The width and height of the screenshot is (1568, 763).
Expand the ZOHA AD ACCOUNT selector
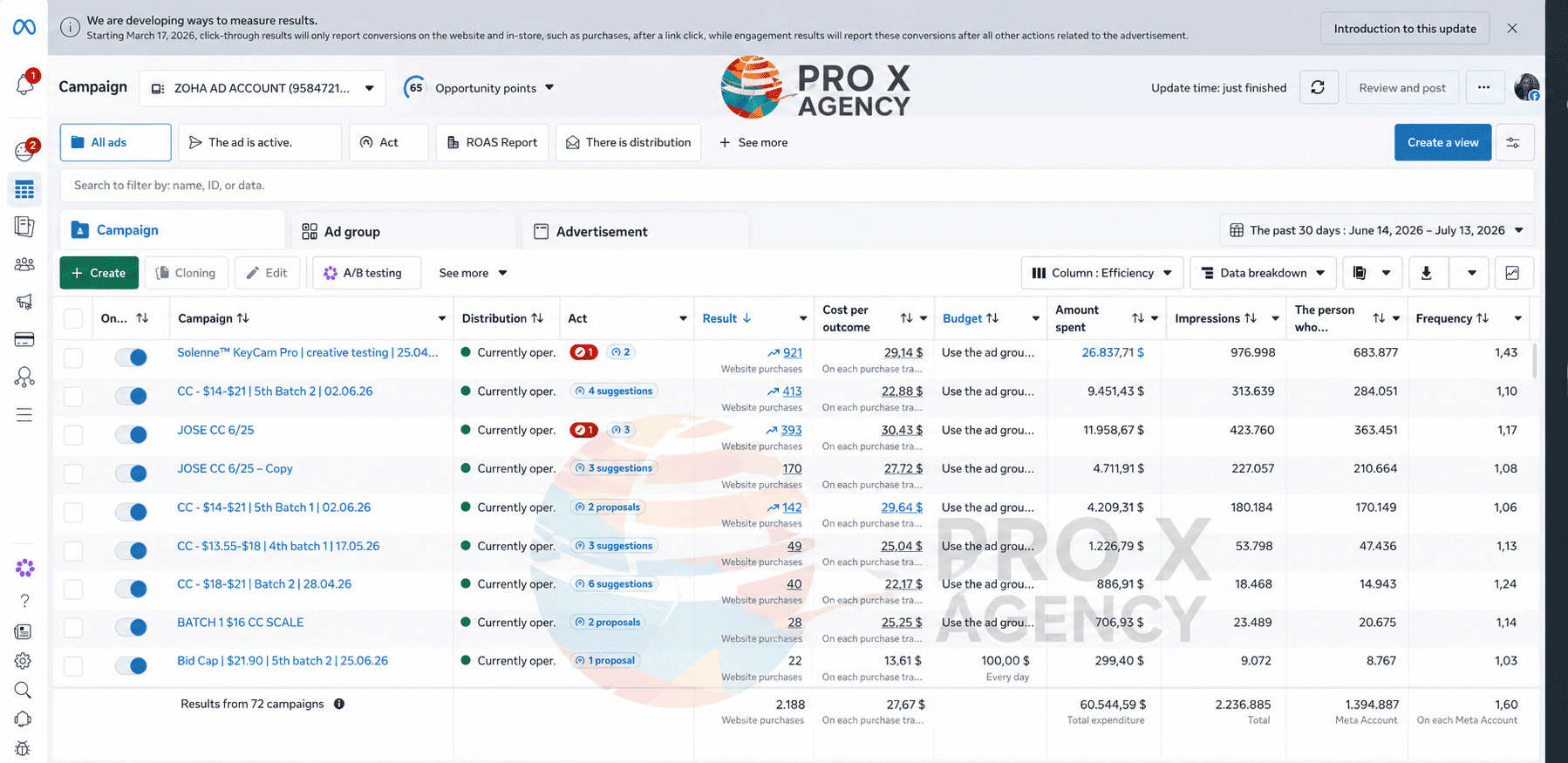[262, 88]
